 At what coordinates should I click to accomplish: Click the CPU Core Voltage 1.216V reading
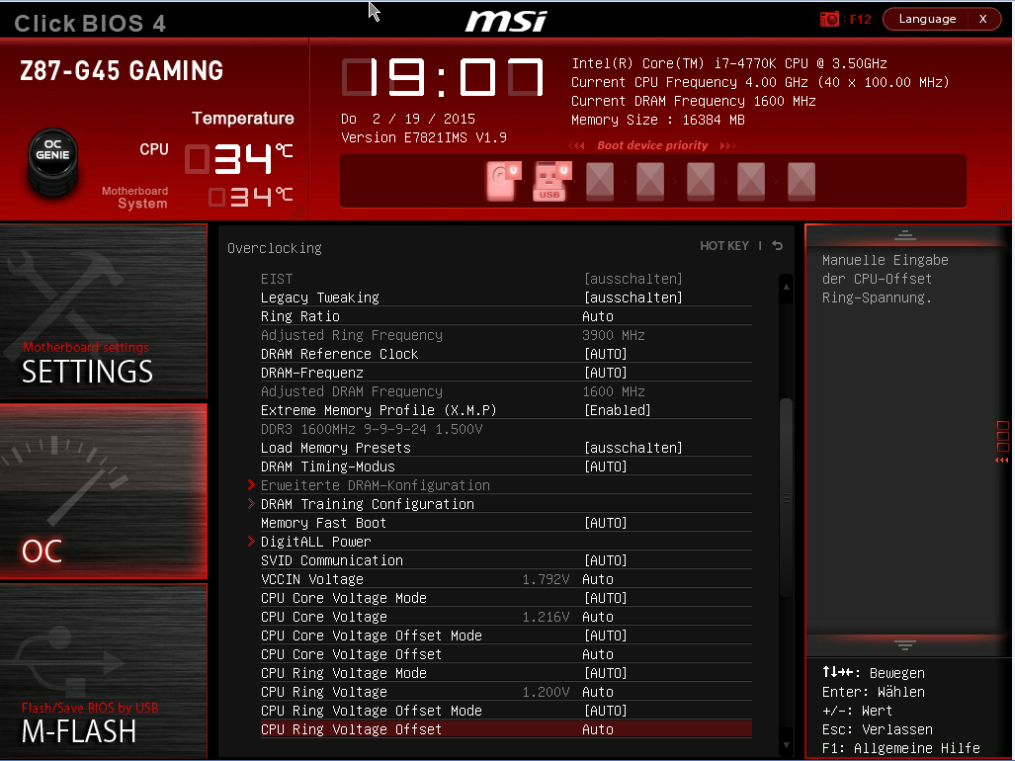tap(546, 617)
